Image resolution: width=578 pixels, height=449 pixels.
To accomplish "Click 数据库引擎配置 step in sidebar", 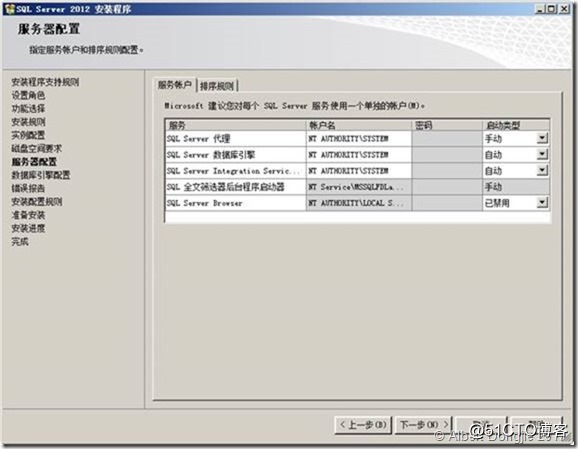I will pos(41,175).
